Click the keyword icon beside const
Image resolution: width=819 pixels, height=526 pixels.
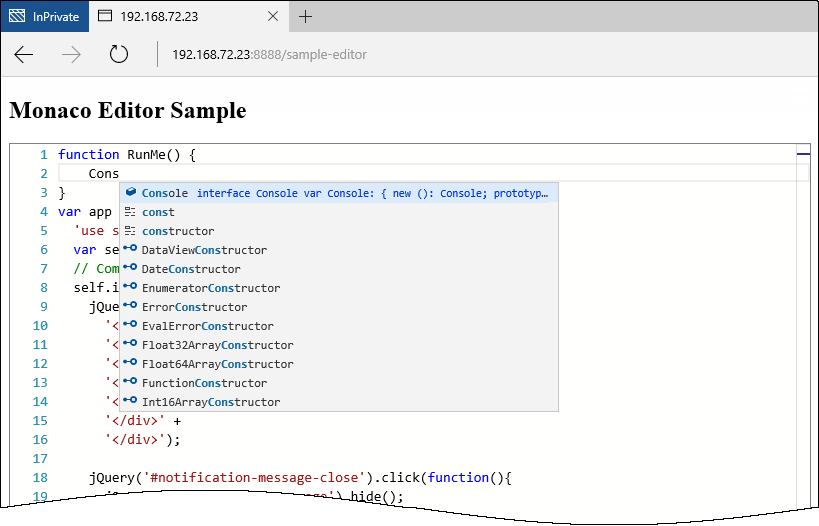tap(130, 212)
